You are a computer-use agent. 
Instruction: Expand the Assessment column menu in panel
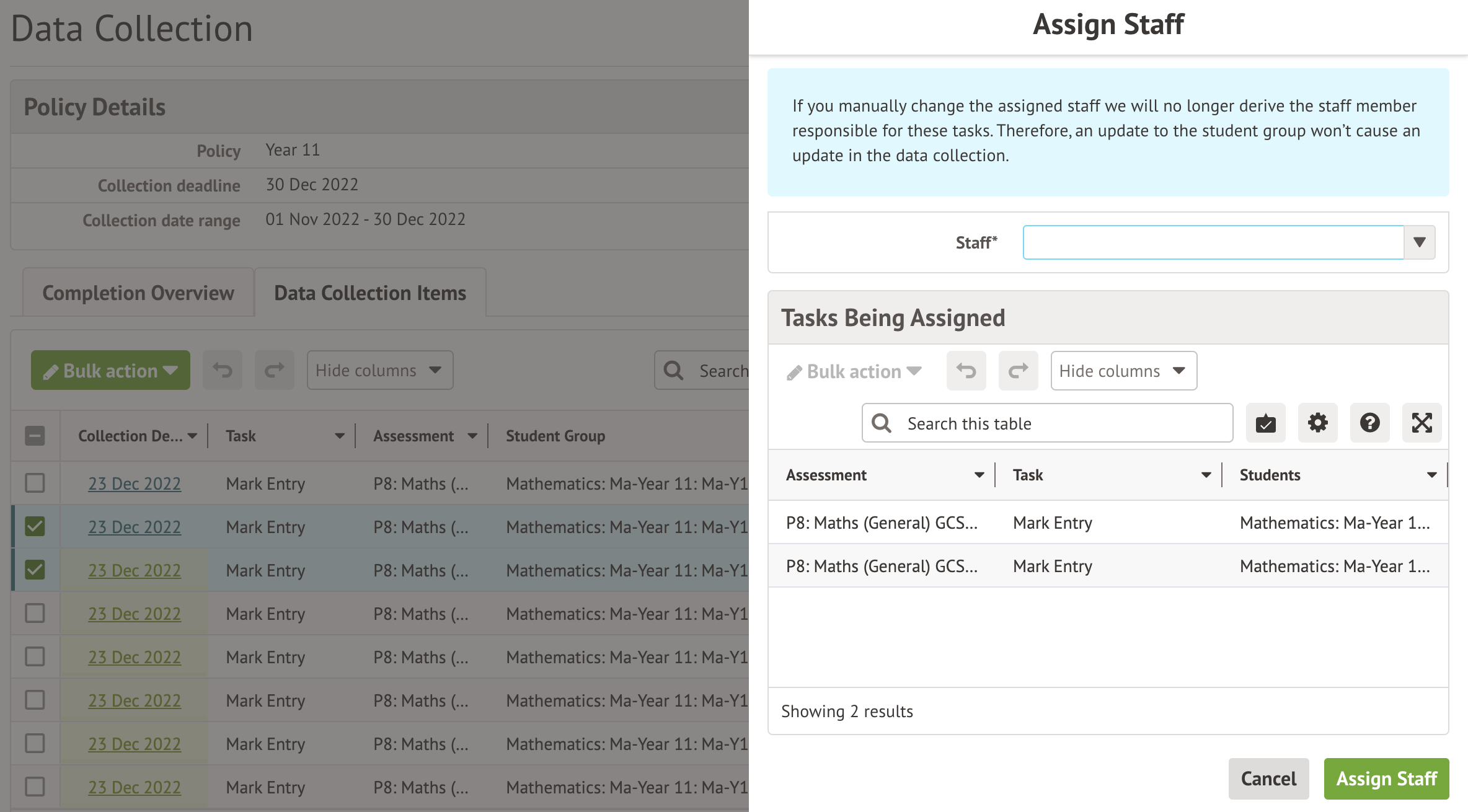pos(979,475)
